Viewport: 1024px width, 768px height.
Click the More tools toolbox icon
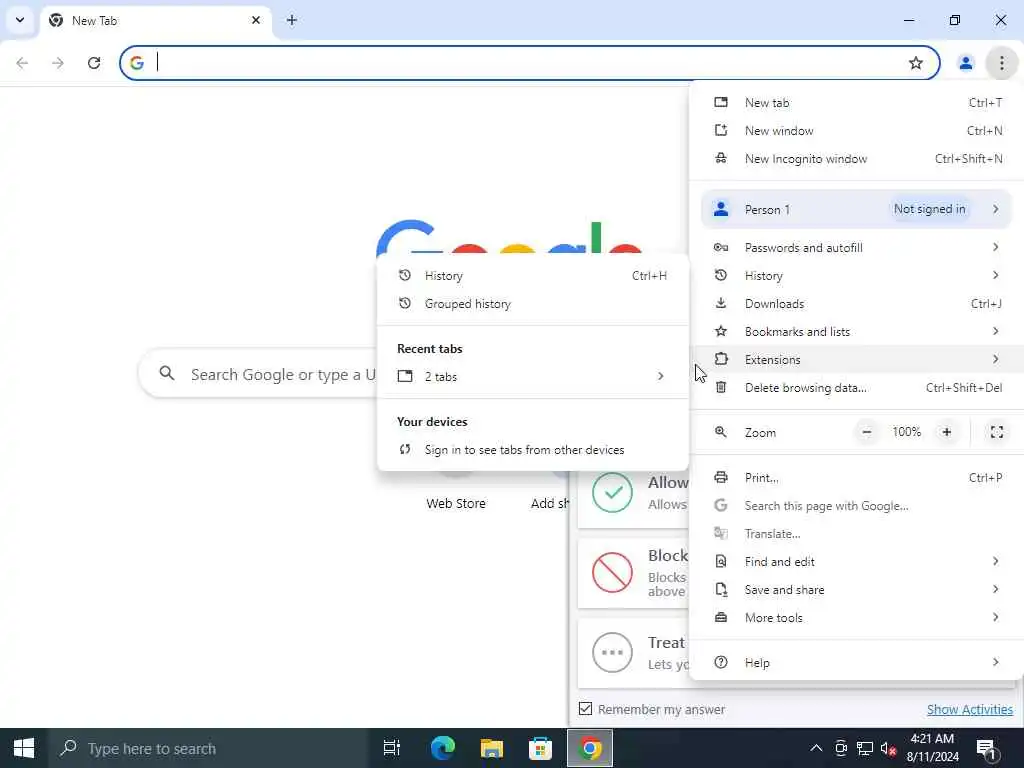tap(721, 617)
